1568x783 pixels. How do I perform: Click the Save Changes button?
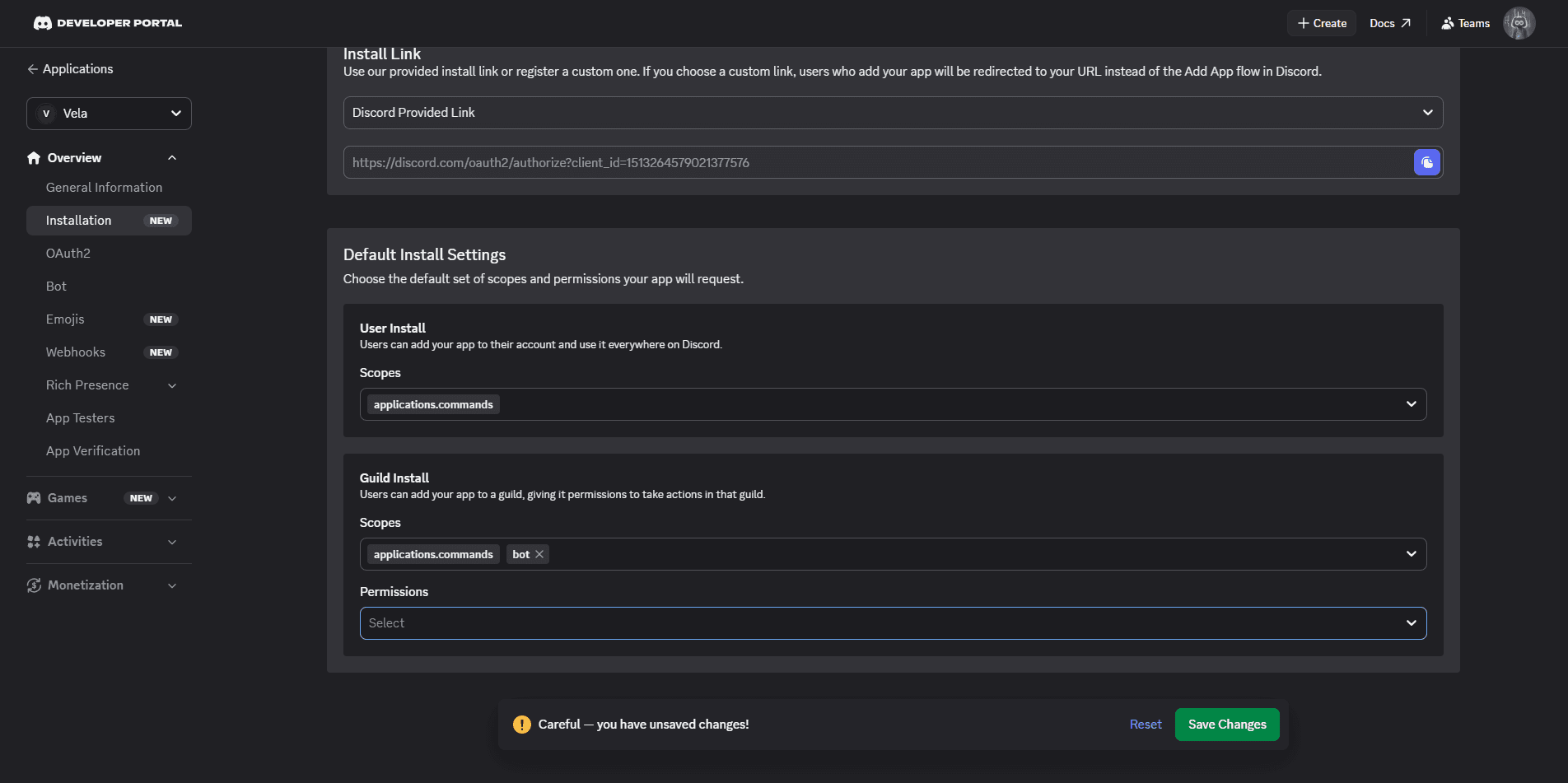point(1227,725)
